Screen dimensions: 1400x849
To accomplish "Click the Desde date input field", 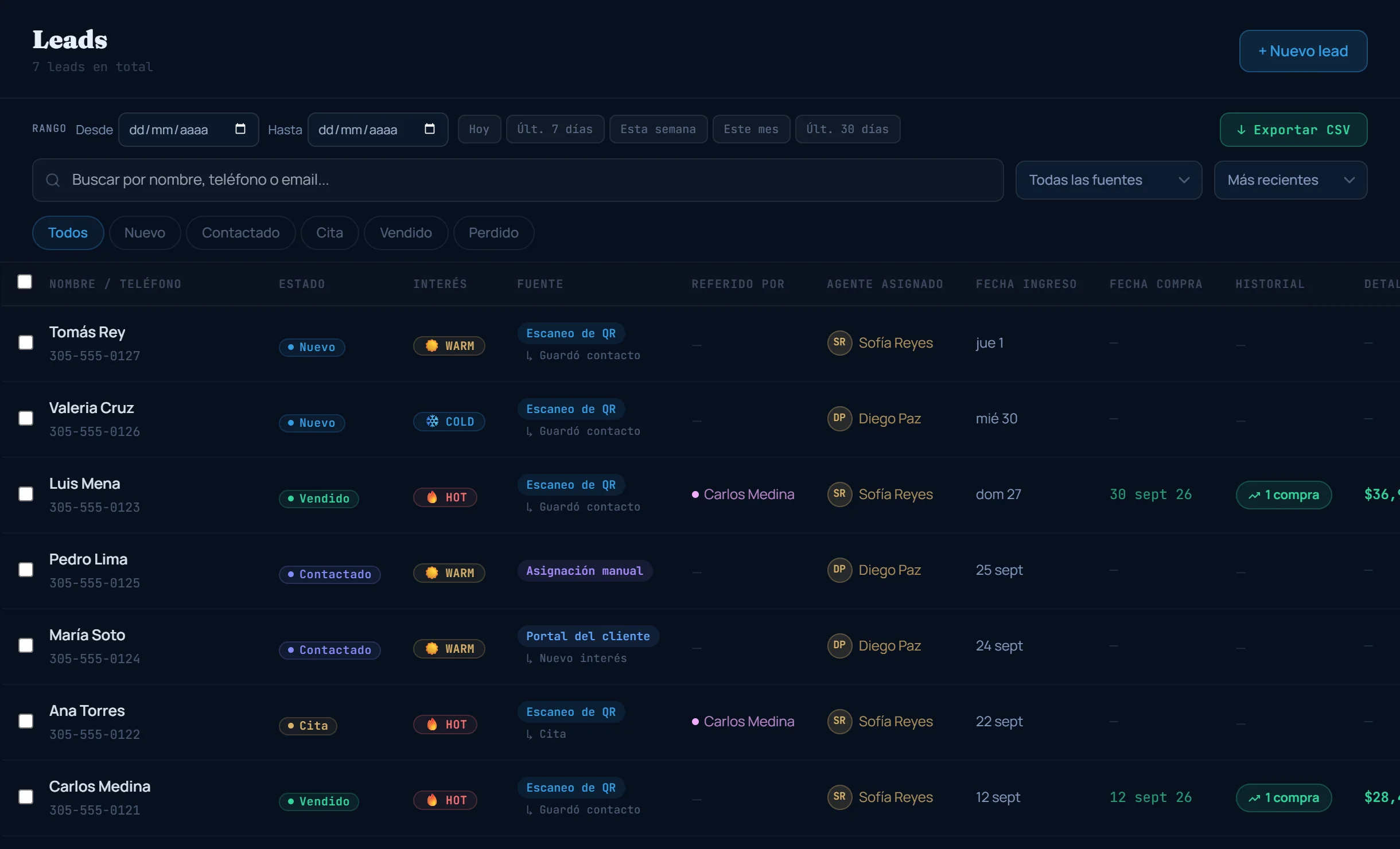I will (188, 130).
